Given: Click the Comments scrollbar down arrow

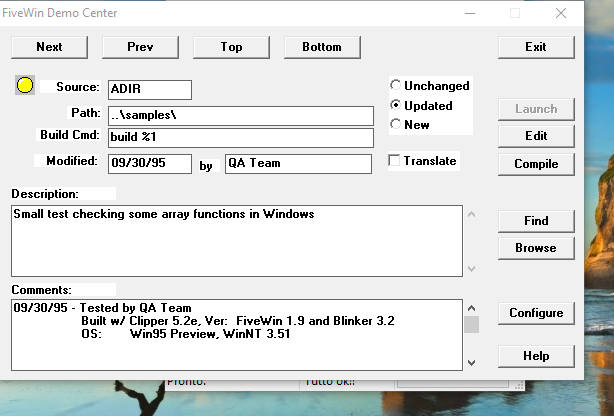Looking at the screenshot, I should [471, 363].
